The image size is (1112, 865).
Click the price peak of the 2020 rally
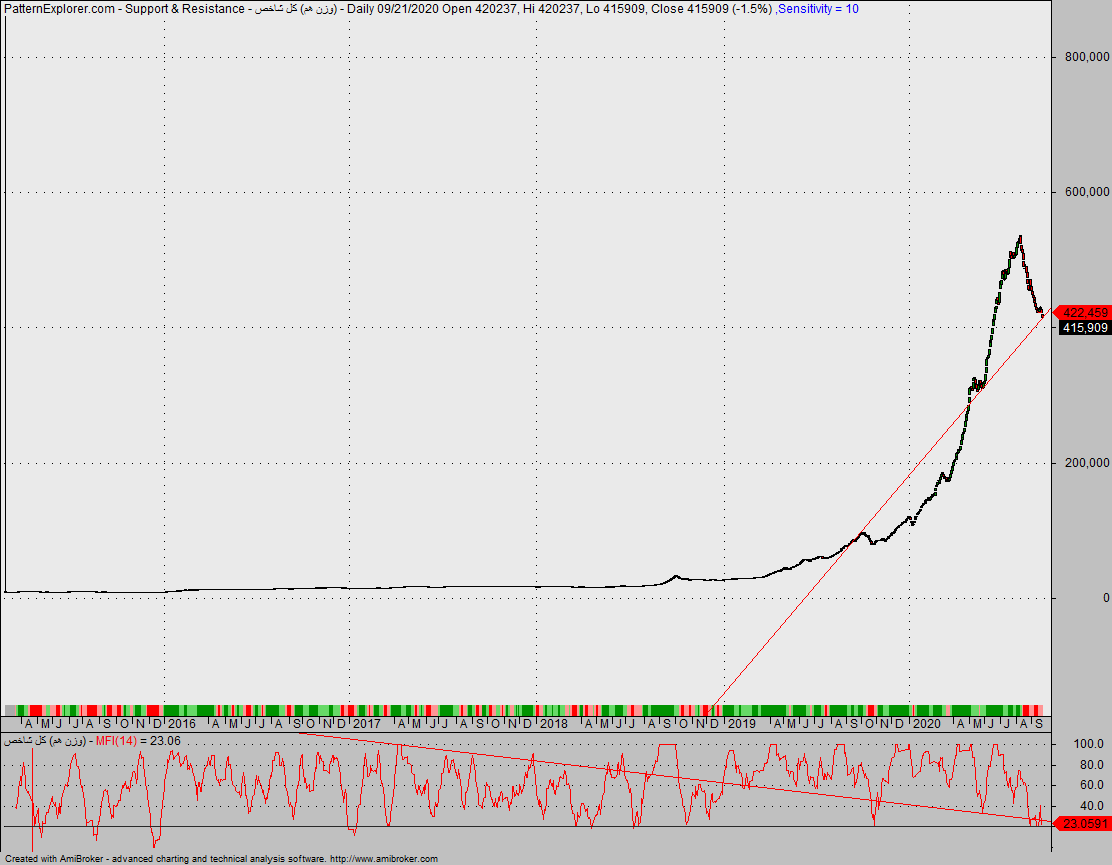1020,238
